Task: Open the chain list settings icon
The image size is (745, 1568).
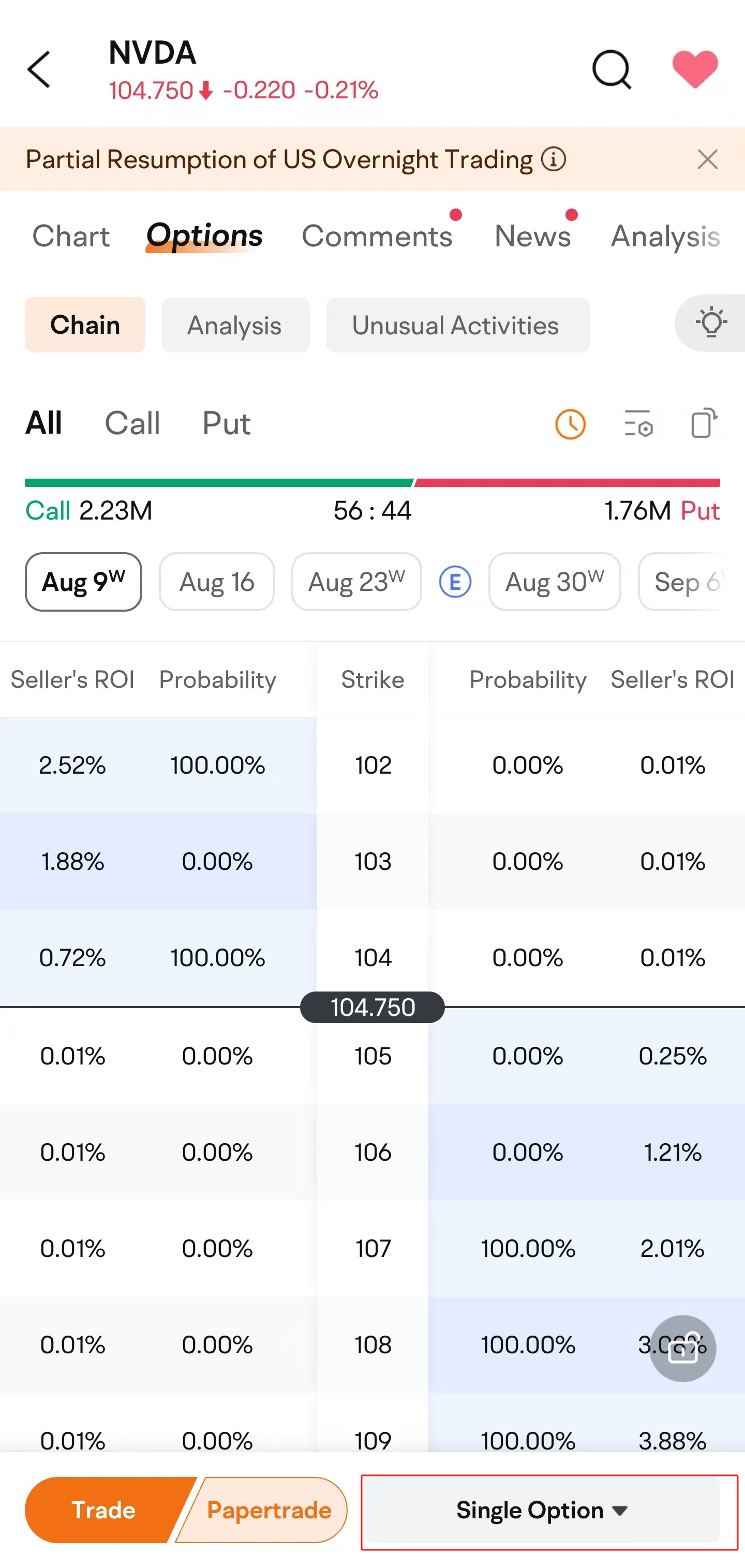Action: tap(638, 424)
